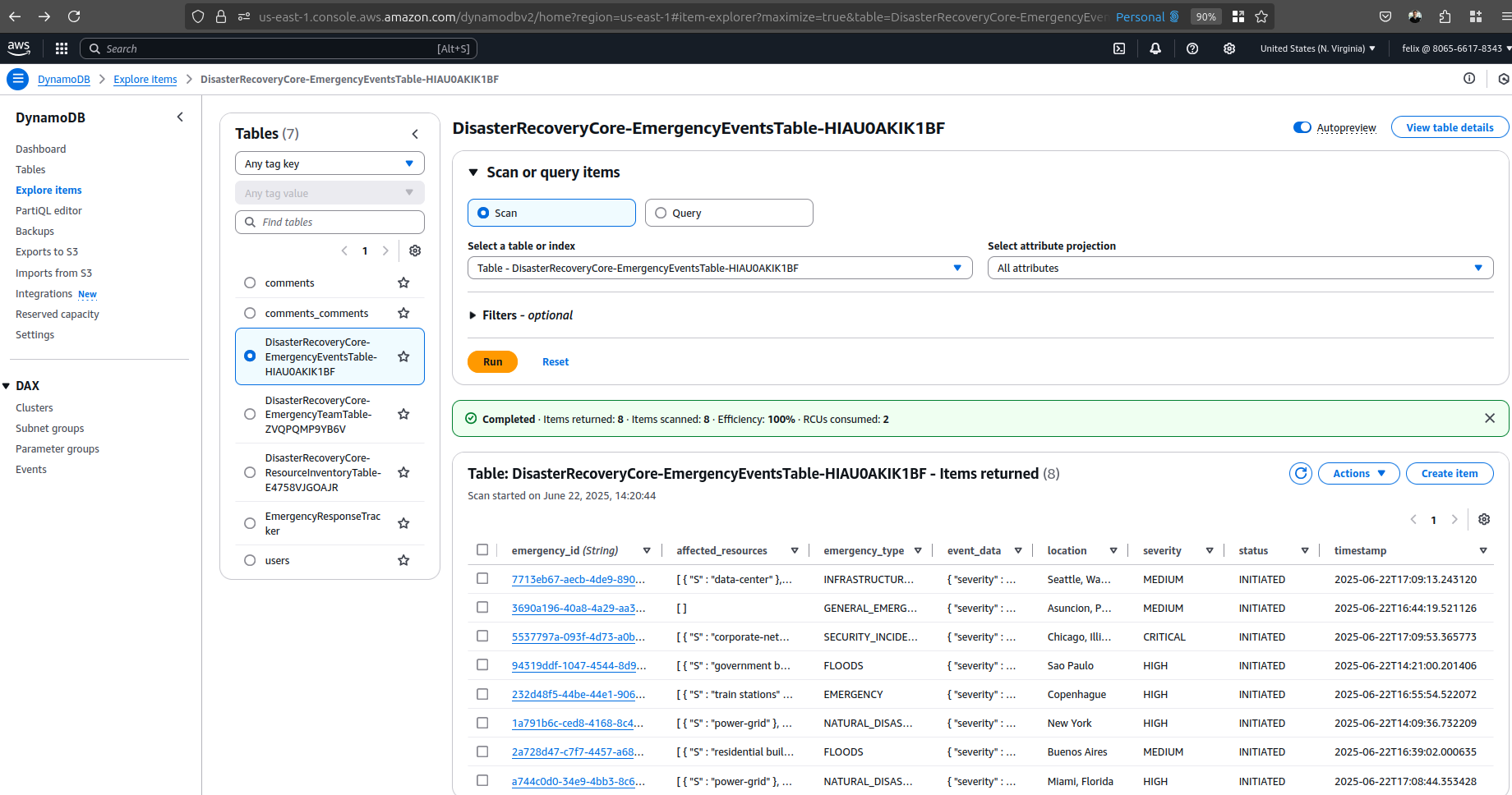Open the table or index dropdown
The image size is (1512, 795).
point(720,268)
